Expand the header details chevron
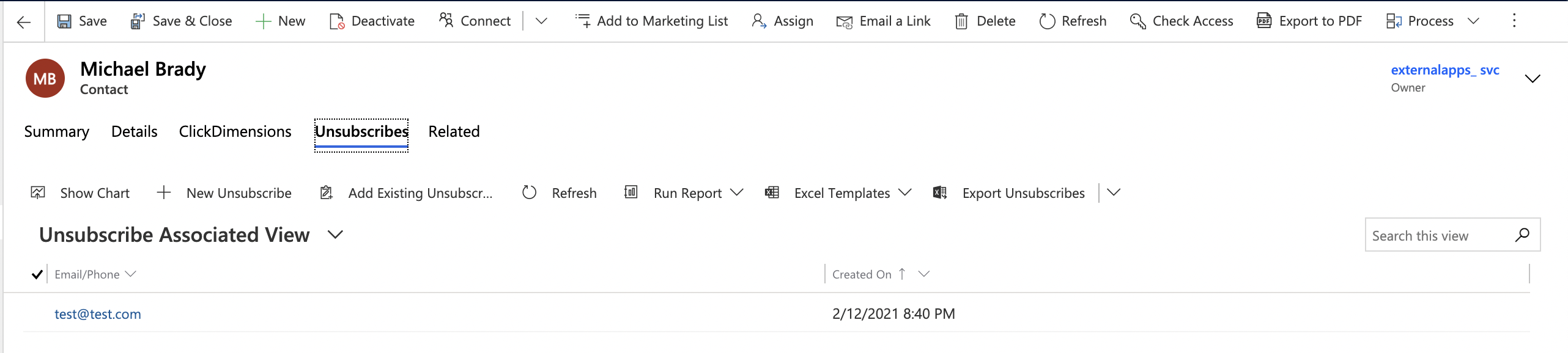Image resolution: width=1568 pixels, height=353 pixels. coord(1533,78)
